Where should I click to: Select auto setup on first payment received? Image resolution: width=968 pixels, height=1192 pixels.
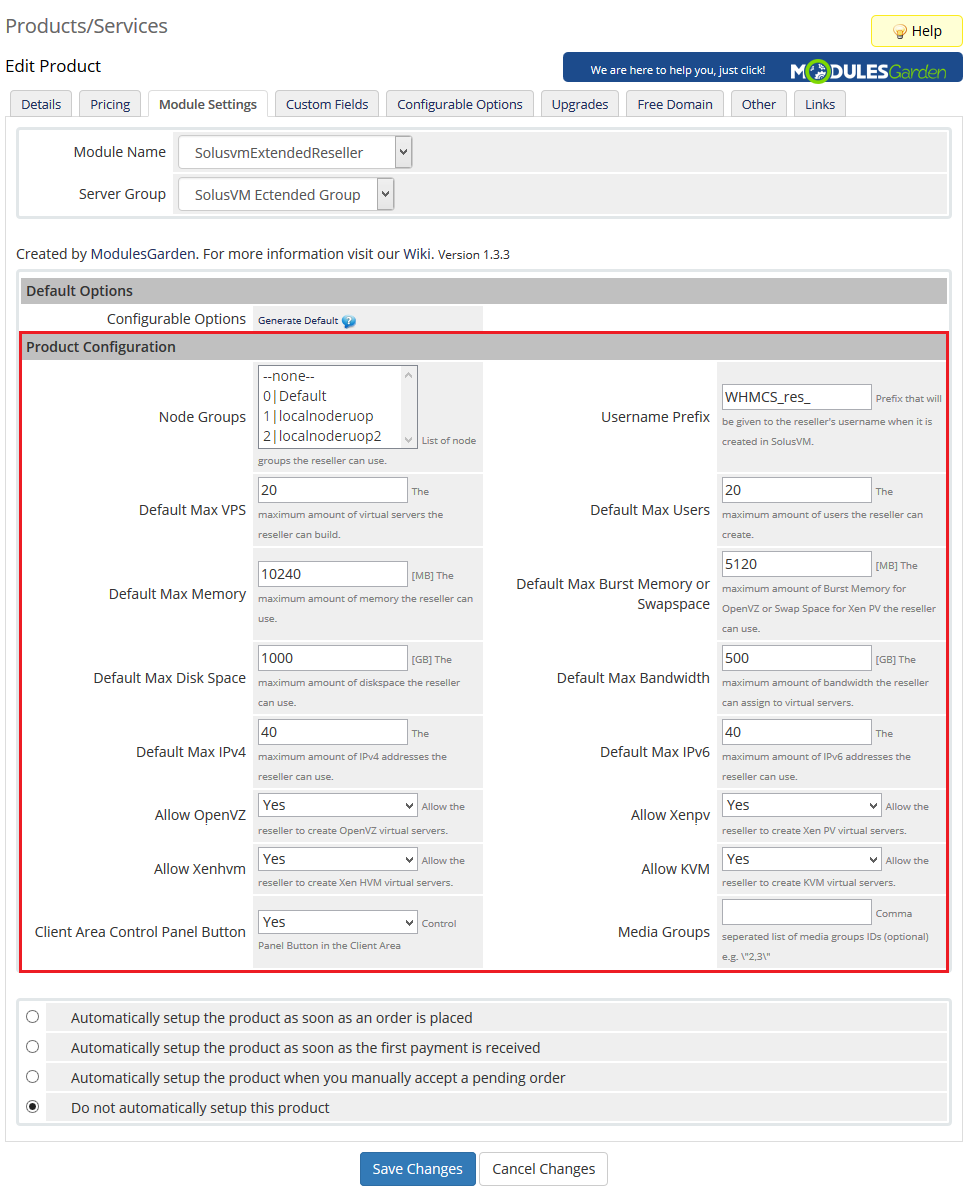[x=33, y=1047]
